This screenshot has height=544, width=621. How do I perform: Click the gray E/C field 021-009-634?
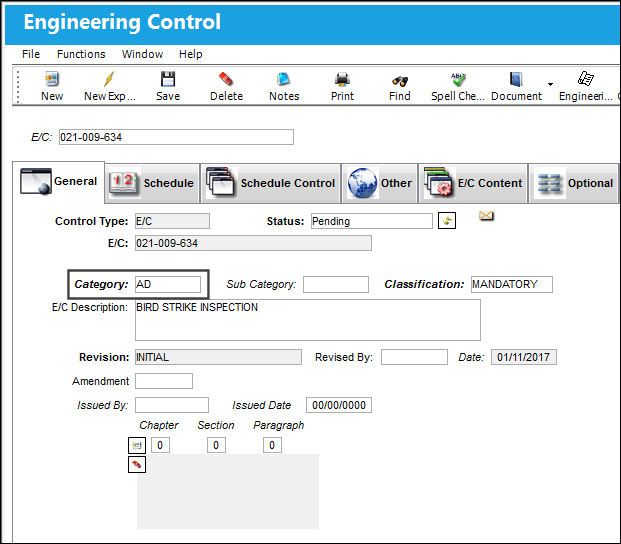[x=253, y=243]
